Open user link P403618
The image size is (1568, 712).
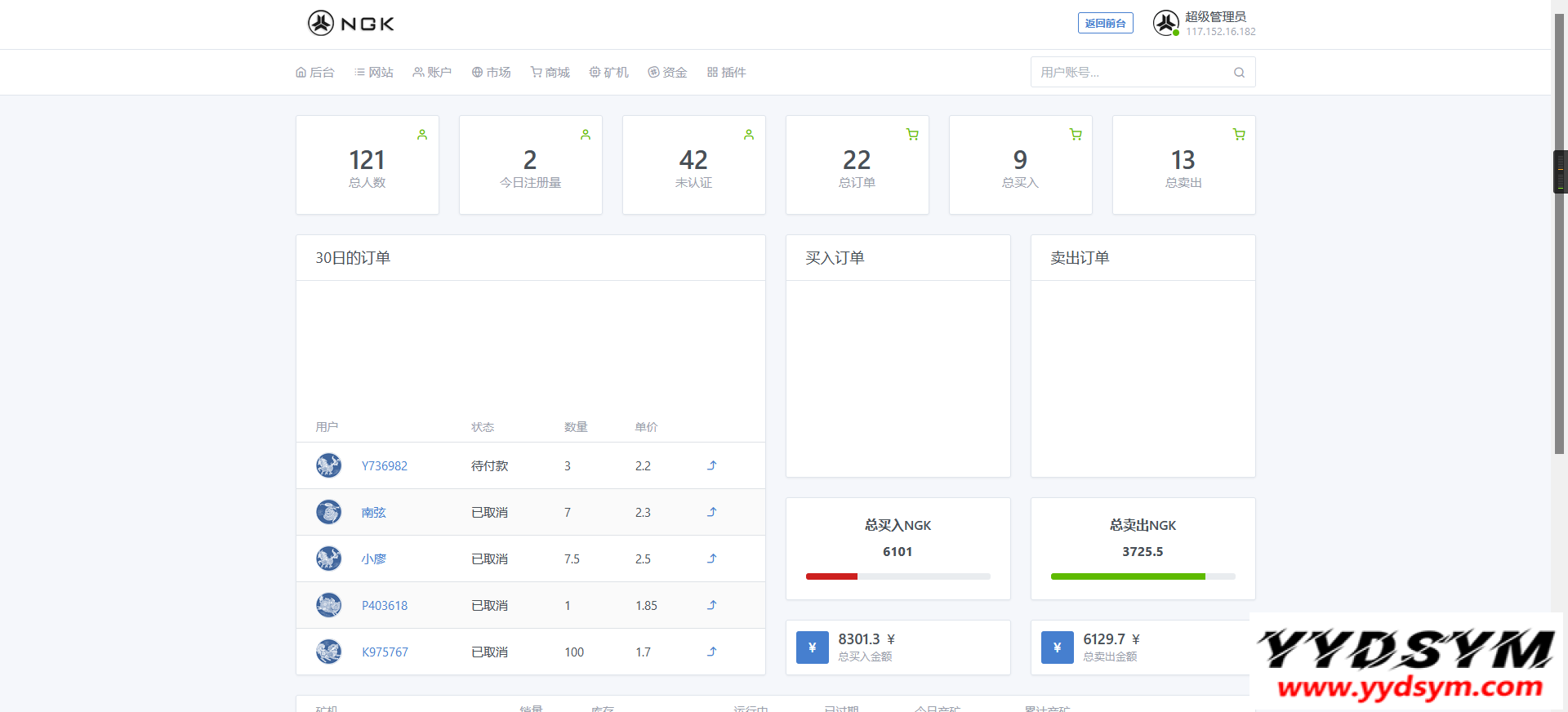(385, 606)
